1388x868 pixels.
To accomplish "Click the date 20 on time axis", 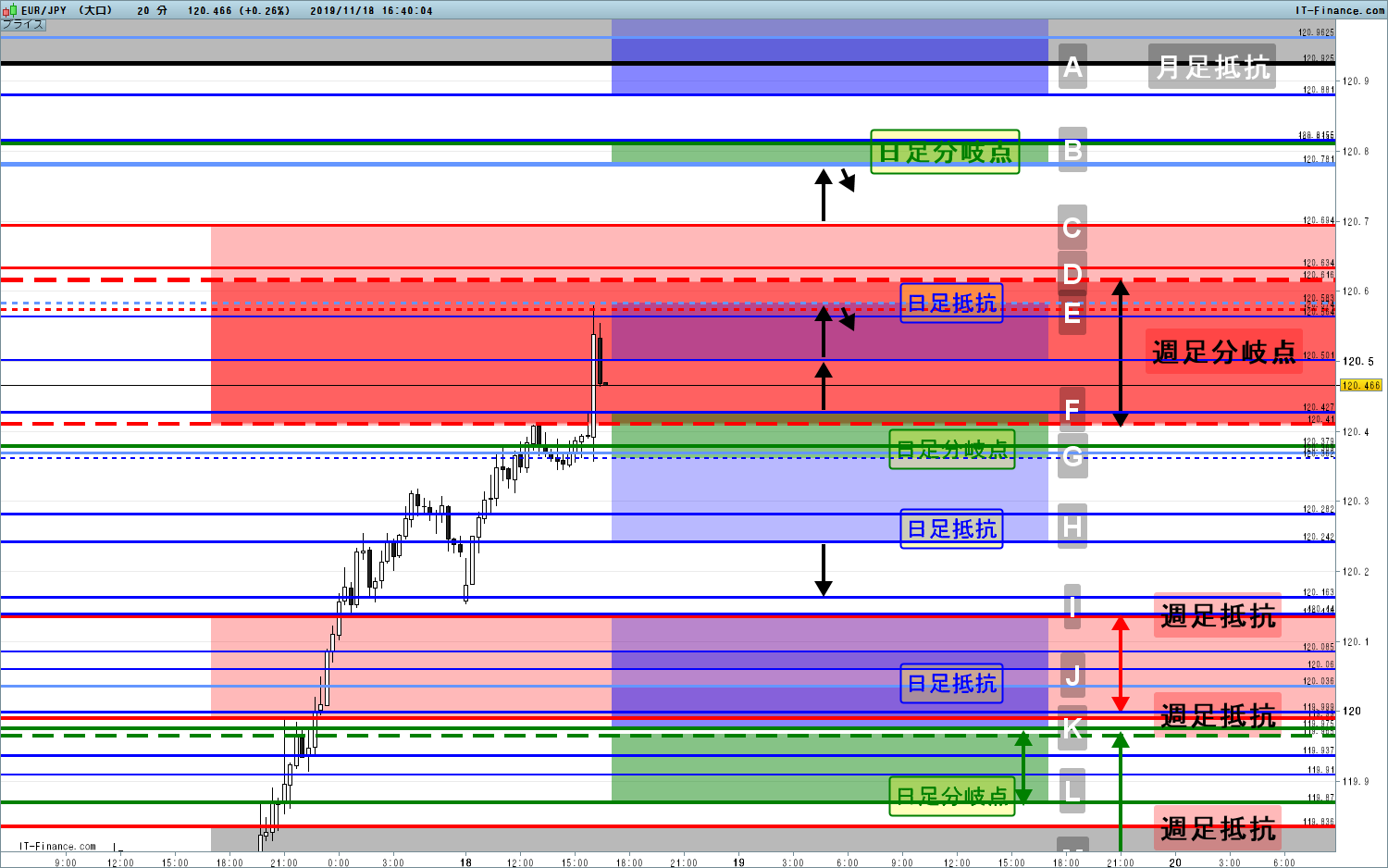I will (1175, 862).
